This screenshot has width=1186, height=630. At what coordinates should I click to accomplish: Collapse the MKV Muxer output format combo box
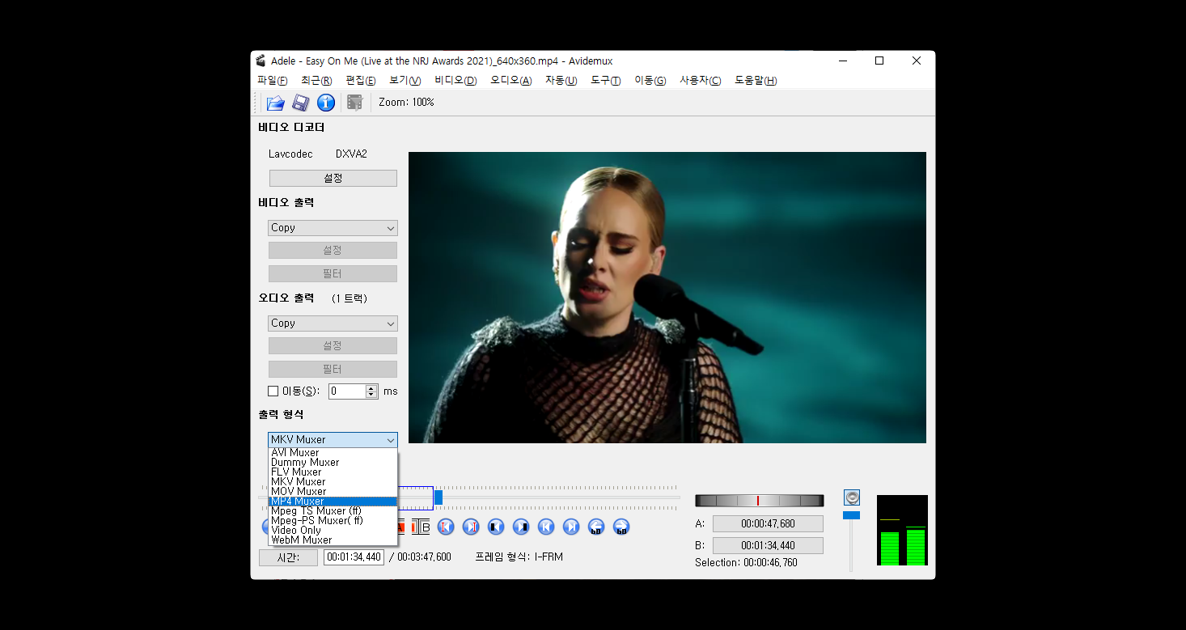(333, 439)
